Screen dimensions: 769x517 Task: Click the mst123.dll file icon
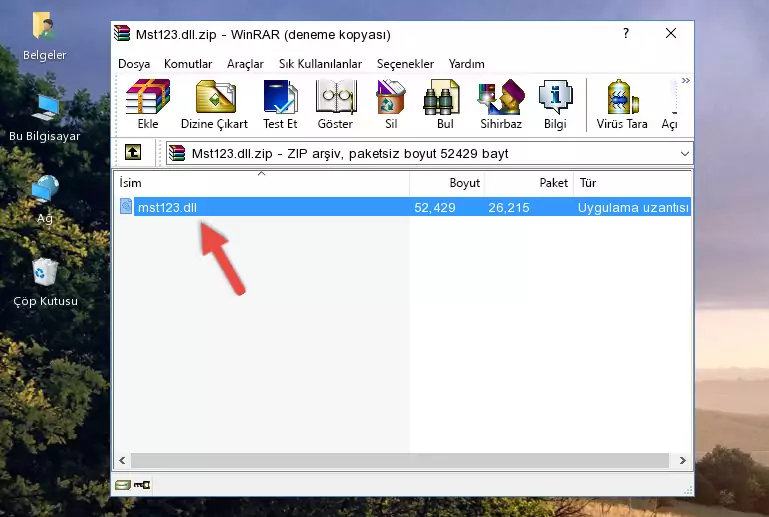(x=126, y=207)
